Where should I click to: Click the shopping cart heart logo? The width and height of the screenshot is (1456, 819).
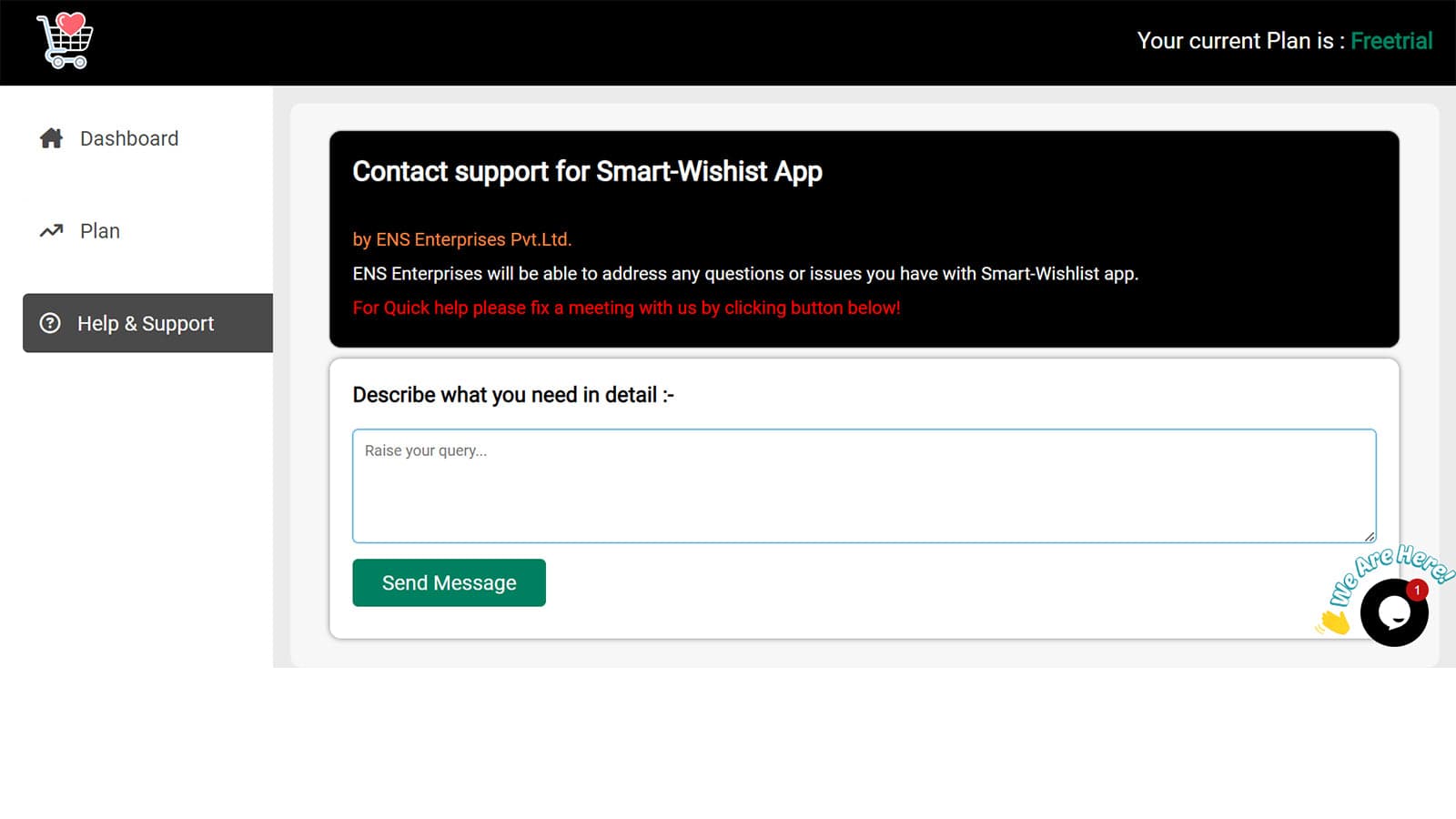pyautogui.click(x=65, y=41)
